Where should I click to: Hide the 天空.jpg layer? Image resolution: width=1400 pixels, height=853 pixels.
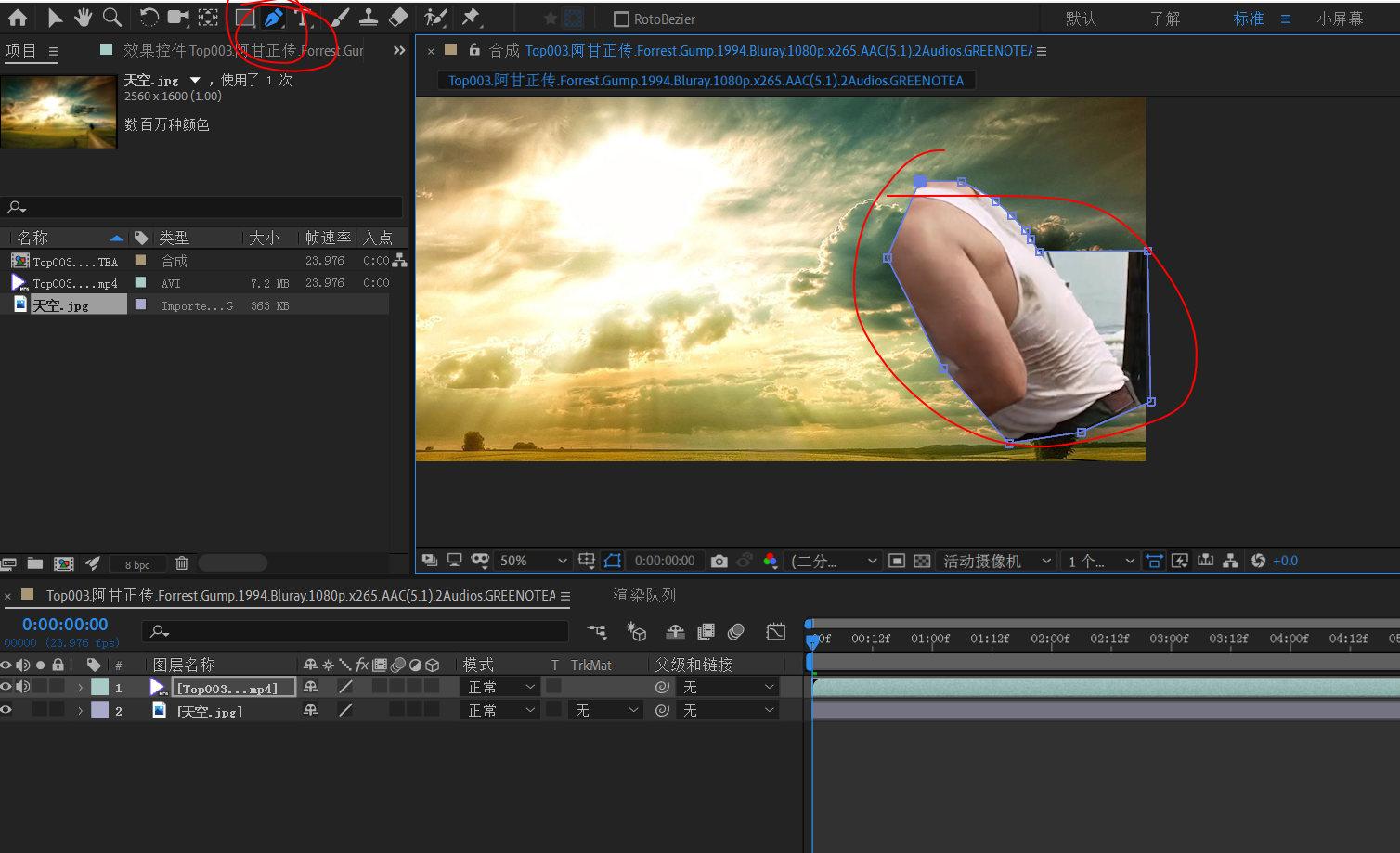[6, 710]
